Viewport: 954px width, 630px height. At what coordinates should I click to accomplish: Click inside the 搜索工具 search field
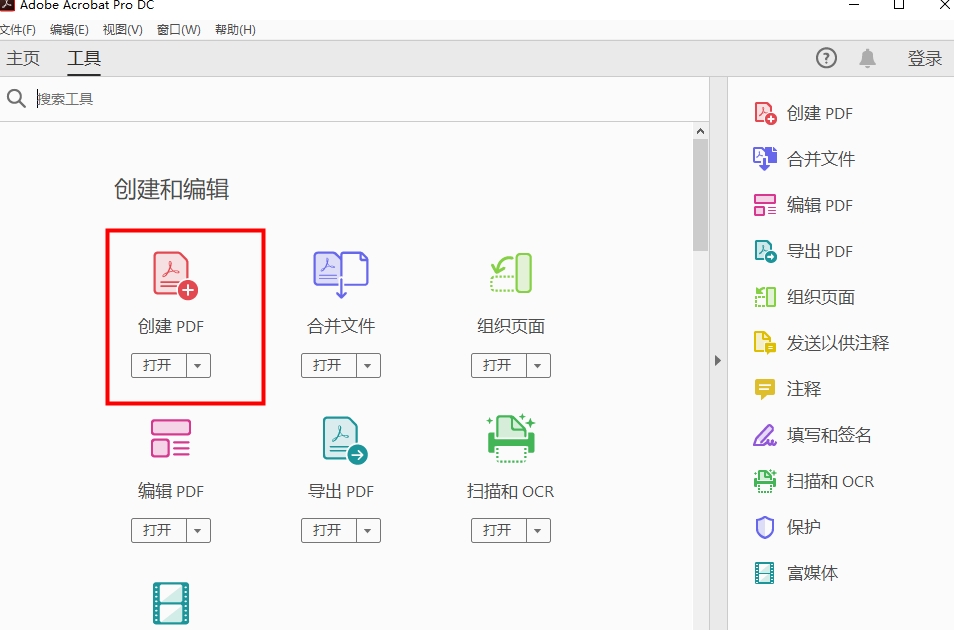[x=200, y=98]
